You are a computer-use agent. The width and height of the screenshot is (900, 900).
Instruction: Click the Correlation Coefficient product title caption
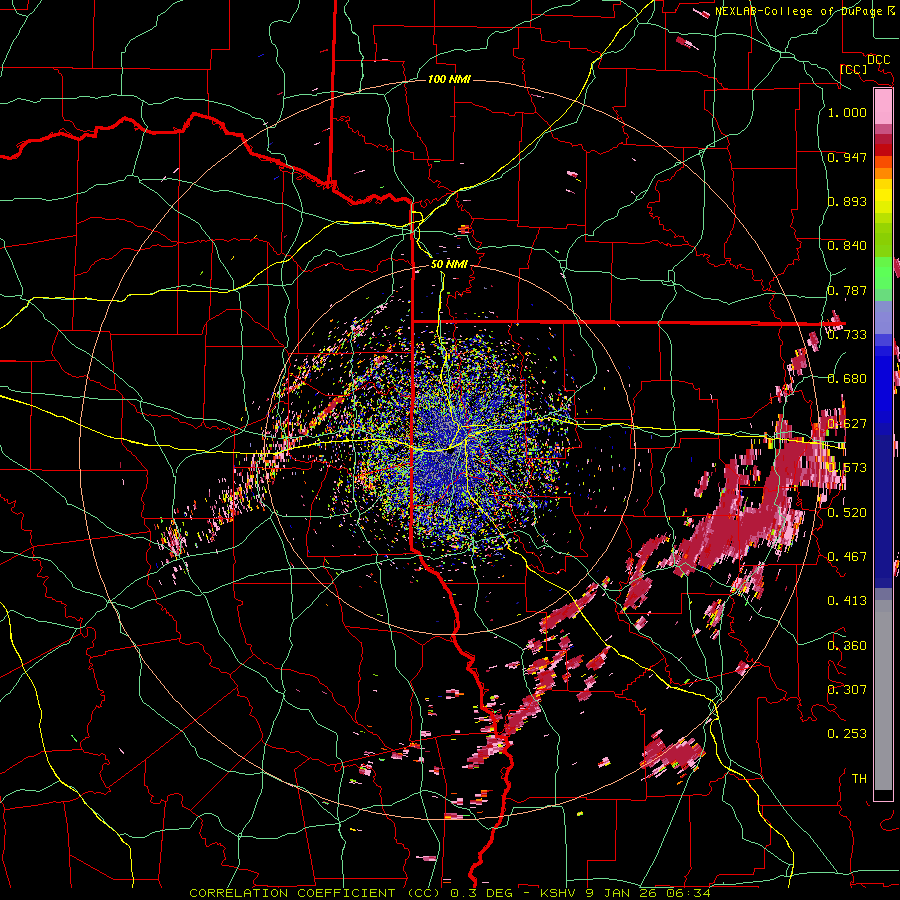click(x=450, y=893)
